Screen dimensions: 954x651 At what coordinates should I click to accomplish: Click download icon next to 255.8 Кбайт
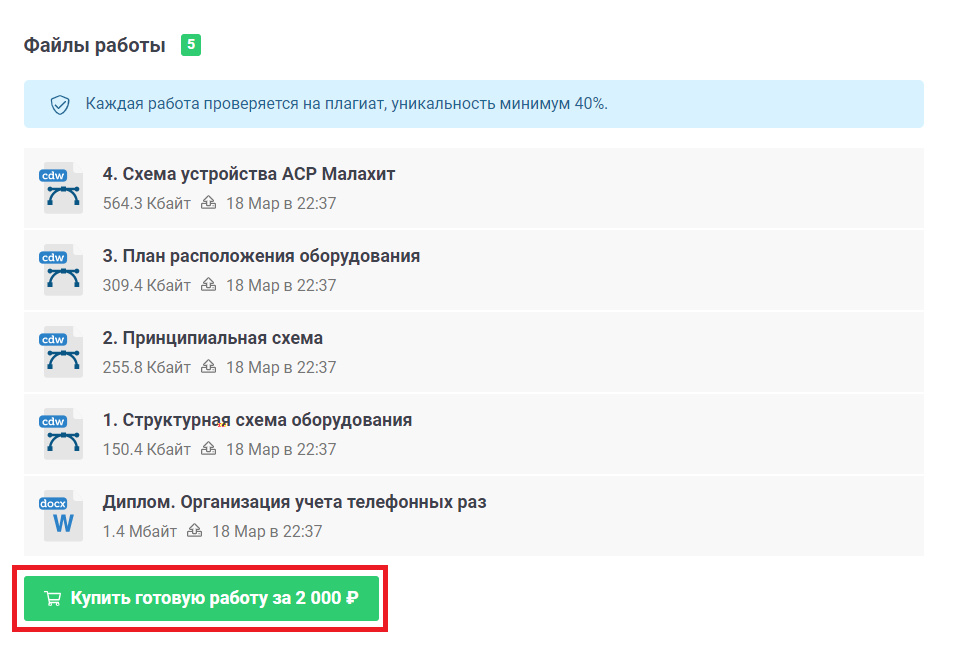(208, 367)
